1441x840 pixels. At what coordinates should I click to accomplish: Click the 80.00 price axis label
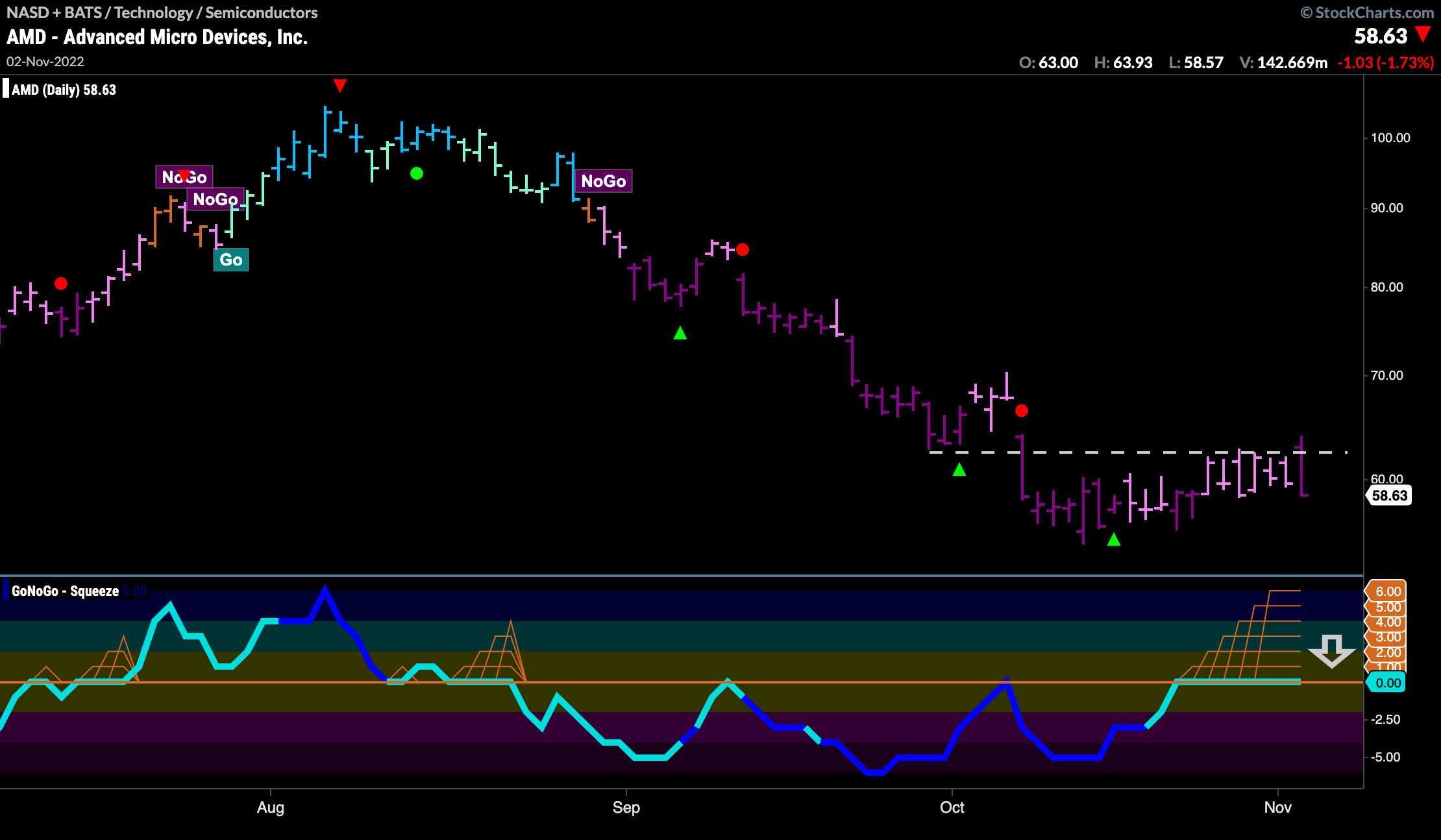point(1387,287)
